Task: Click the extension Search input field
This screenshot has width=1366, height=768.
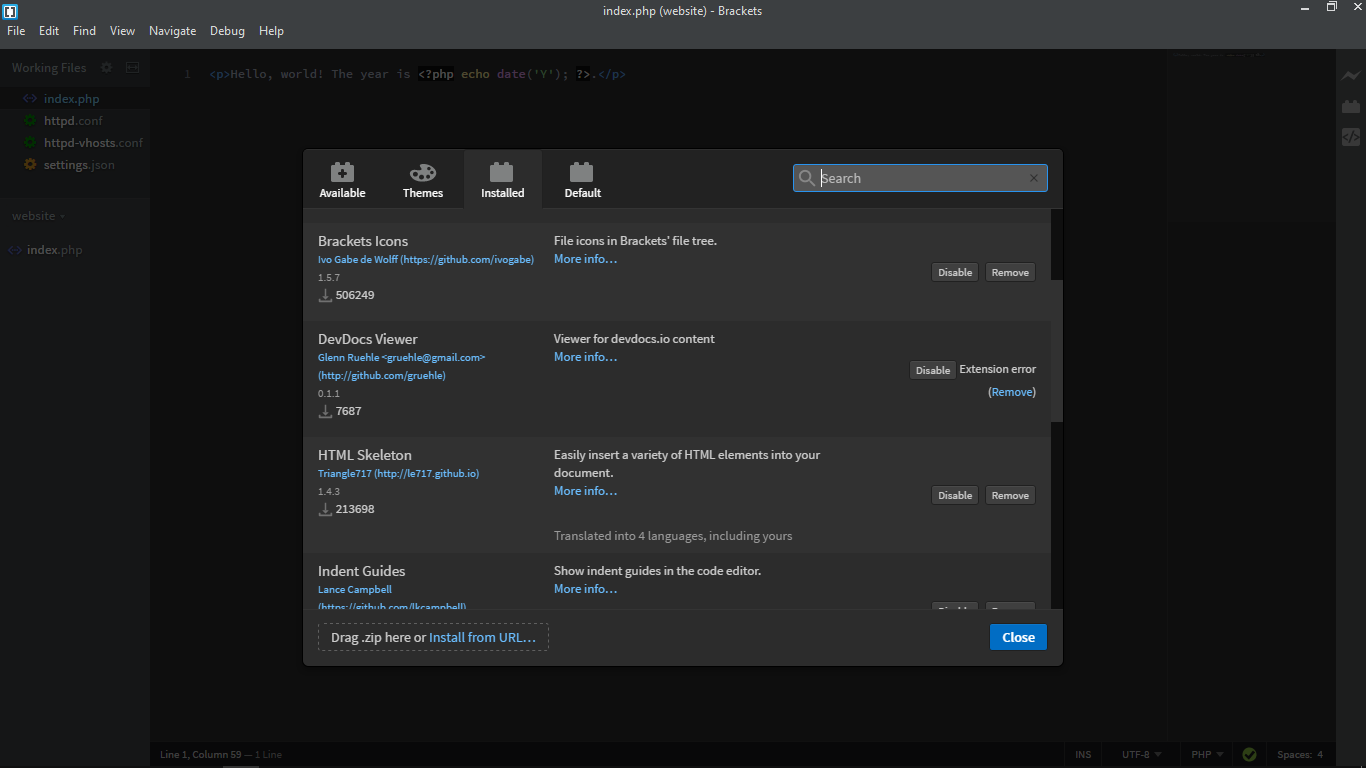Action: 921,178
